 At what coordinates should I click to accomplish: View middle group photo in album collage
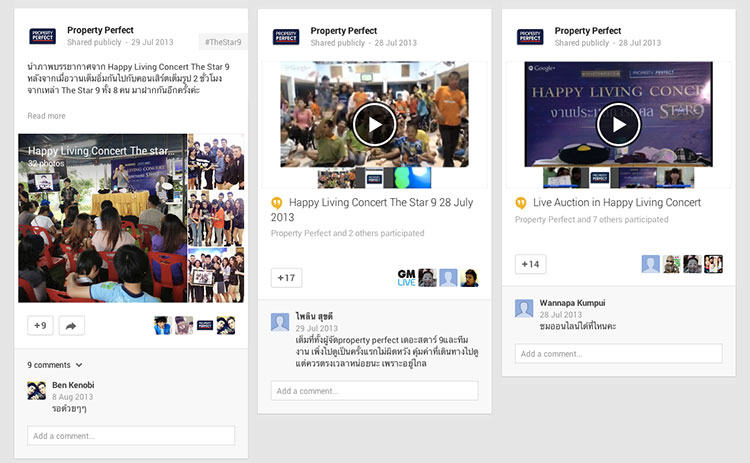coord(216,218)
